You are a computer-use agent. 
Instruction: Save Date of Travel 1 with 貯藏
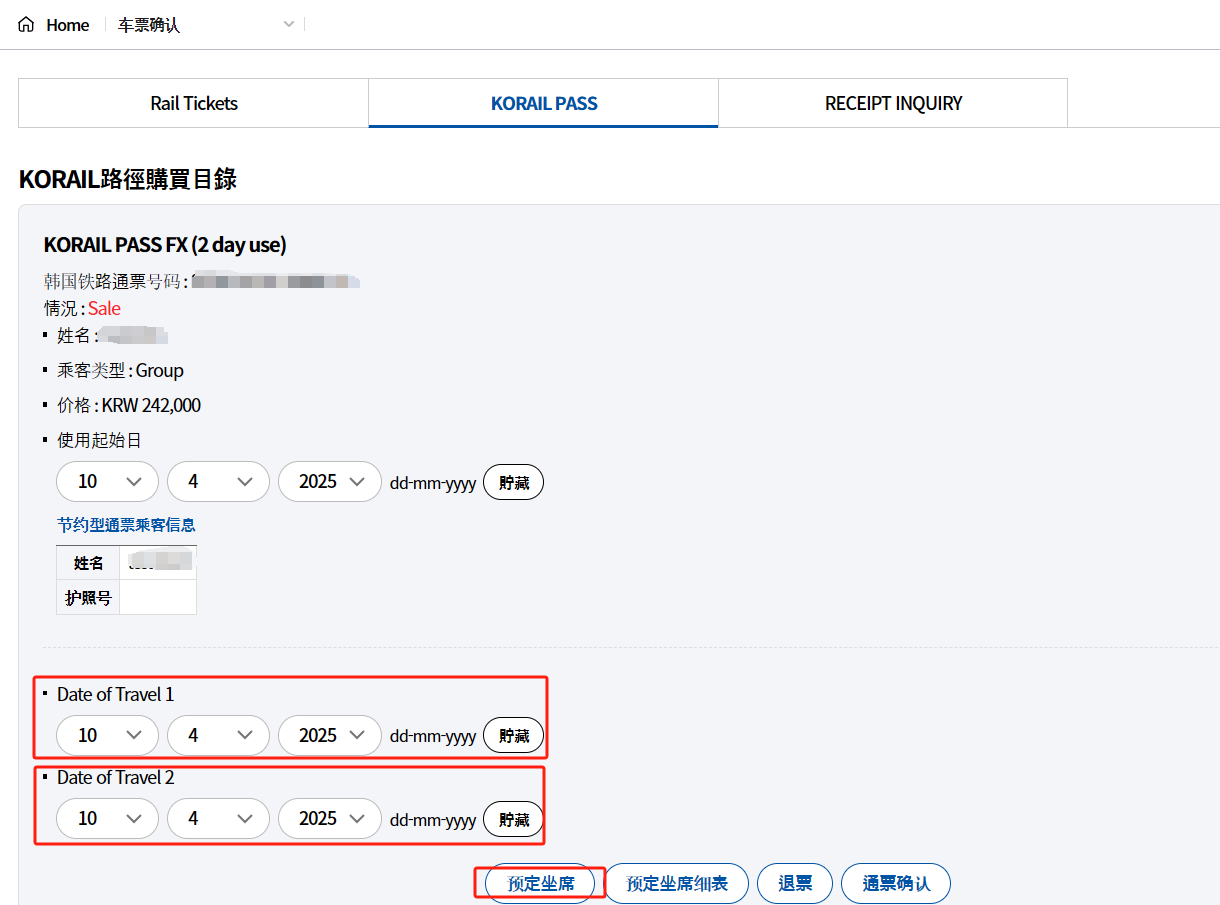tap(513, 735)
